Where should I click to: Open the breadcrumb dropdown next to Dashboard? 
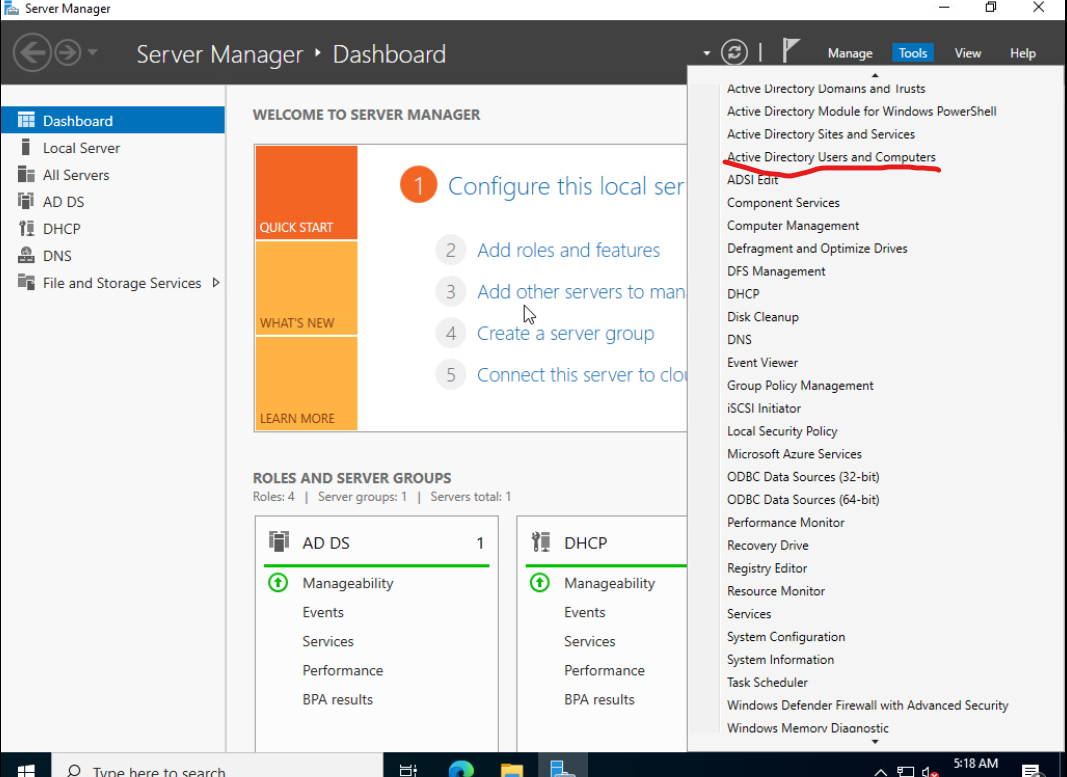tap(706, 52)
